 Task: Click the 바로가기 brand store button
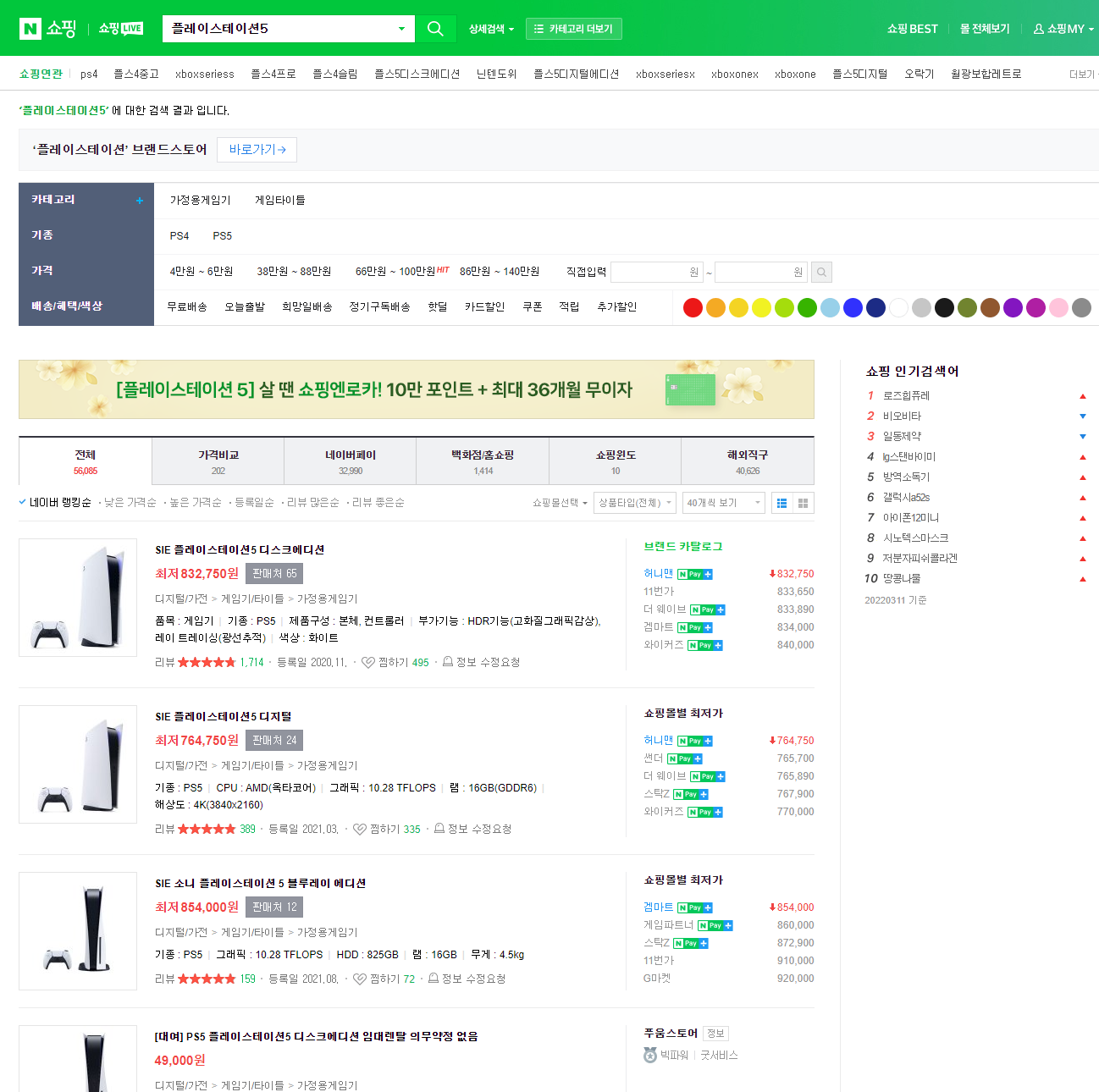(x=257, y=150)
